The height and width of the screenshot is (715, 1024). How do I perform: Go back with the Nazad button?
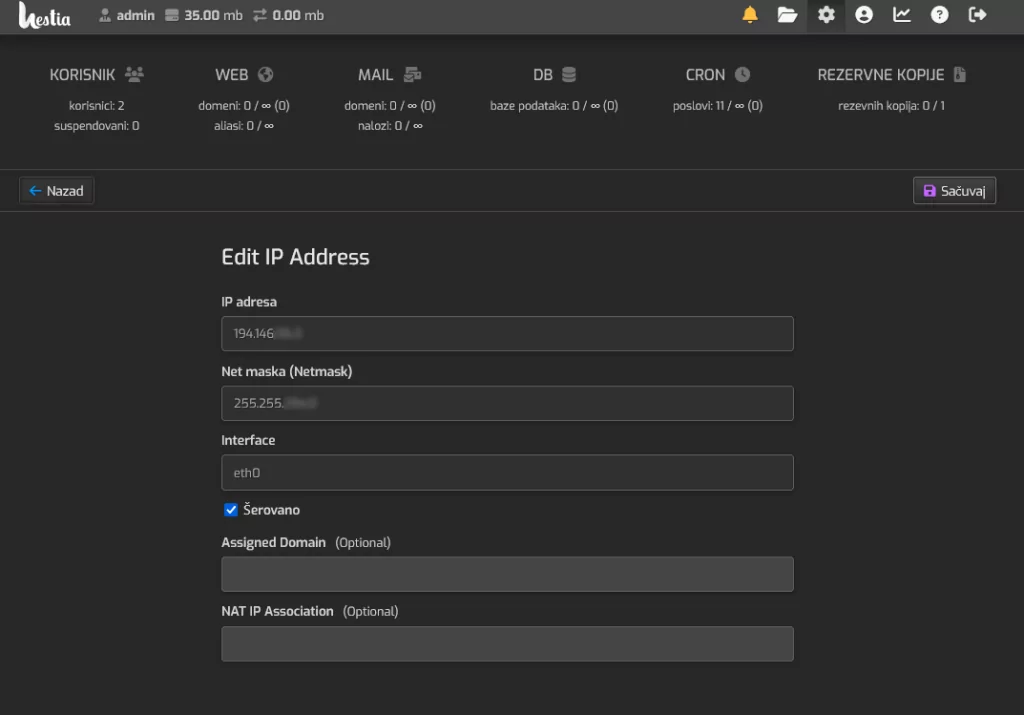pyautogui.click(x=56, y=191)
